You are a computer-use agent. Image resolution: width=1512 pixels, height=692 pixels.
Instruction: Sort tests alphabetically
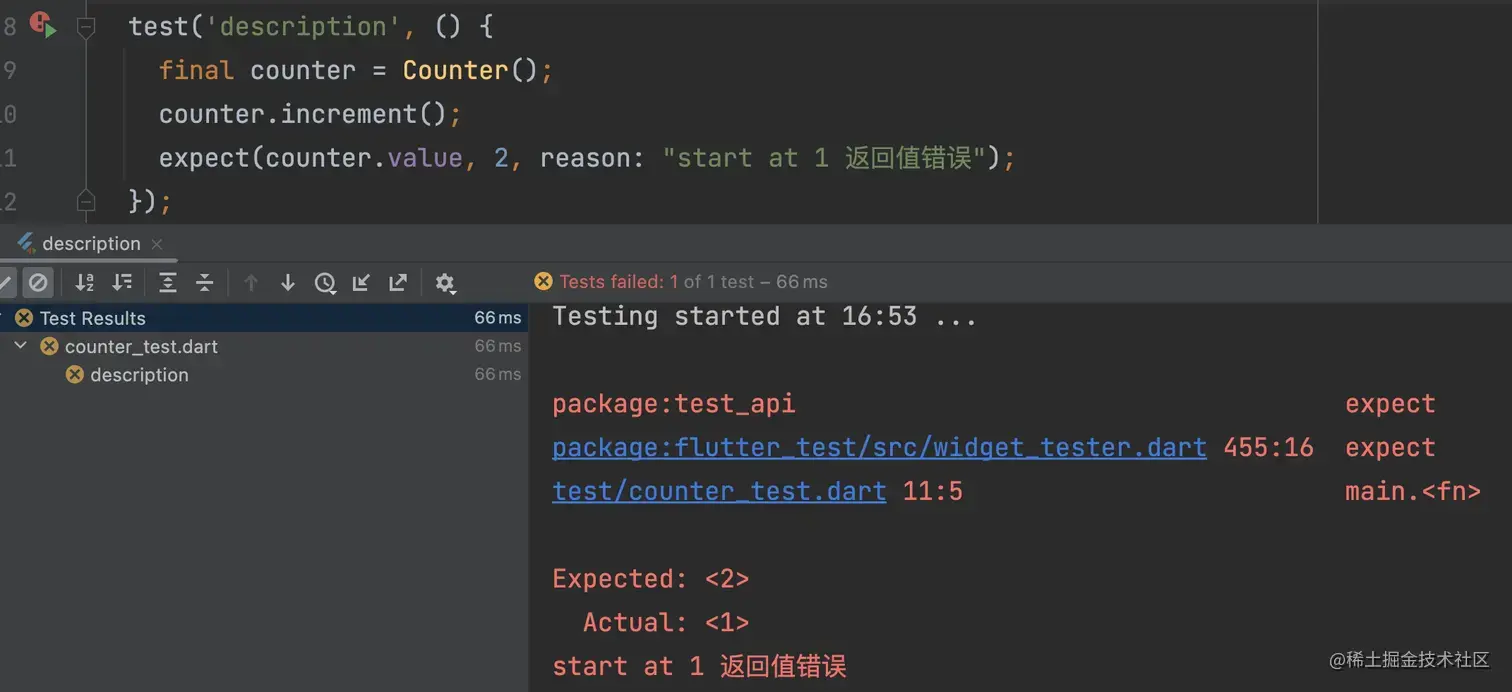85,283
